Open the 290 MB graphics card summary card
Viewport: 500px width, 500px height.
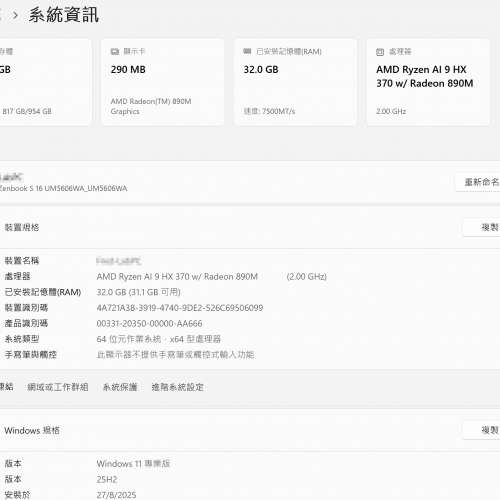(x=163, y=82)
